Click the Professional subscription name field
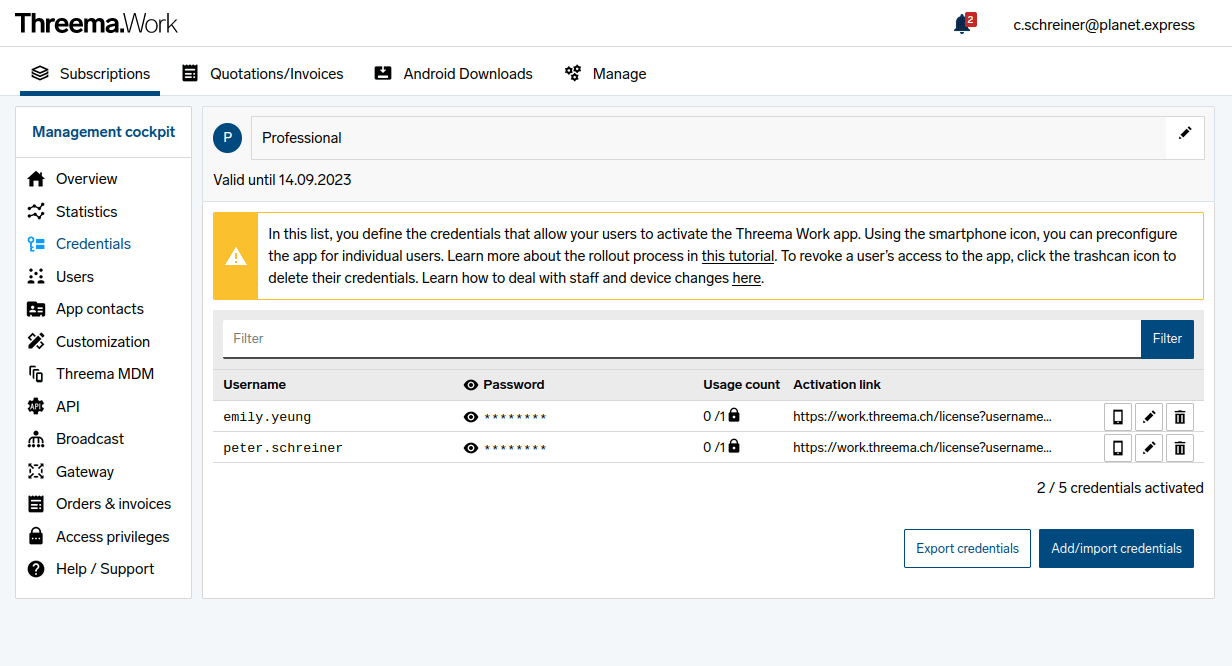 coord(708,138)
